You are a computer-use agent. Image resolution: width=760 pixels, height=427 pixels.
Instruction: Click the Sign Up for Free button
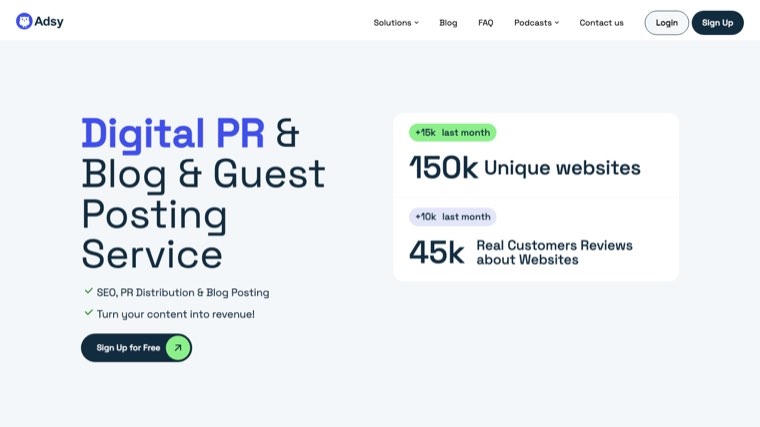[136, 348]
